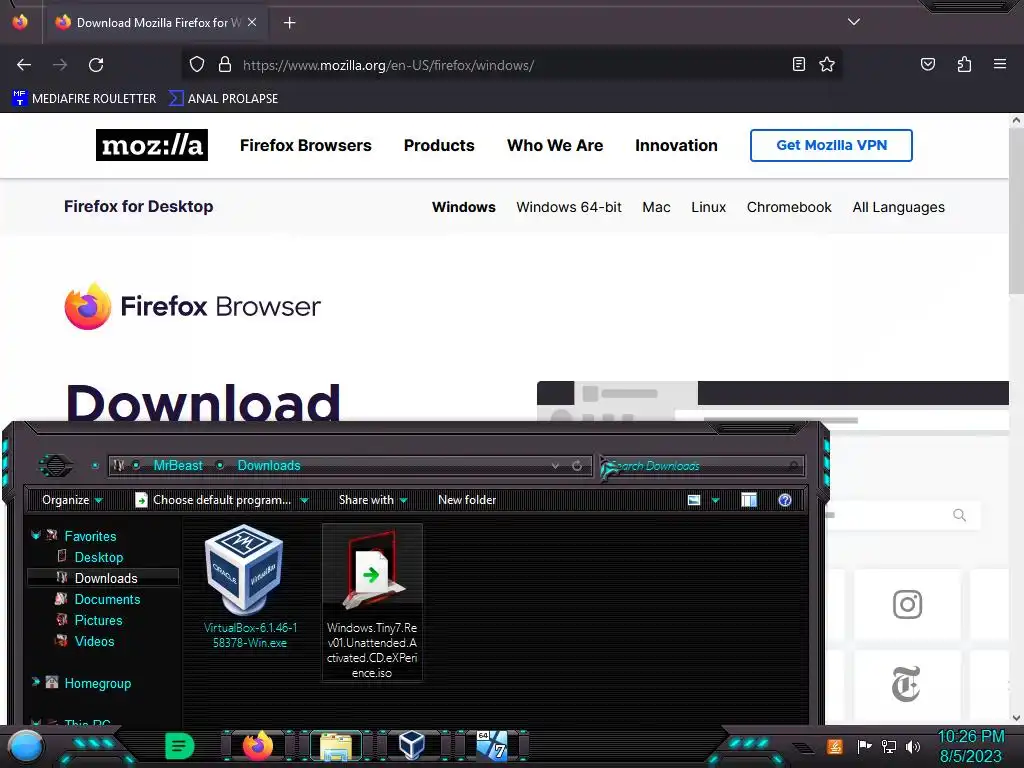This screenshot has width=1024, height=768.
Task: Select Windows platform link
Action: coord(464,207)
